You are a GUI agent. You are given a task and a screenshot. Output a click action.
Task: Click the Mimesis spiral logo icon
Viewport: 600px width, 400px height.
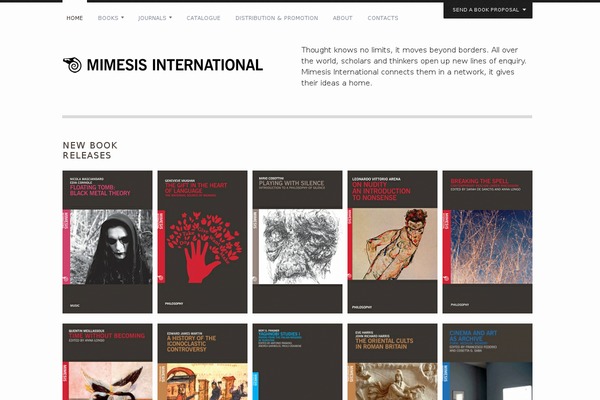point(72,65)
